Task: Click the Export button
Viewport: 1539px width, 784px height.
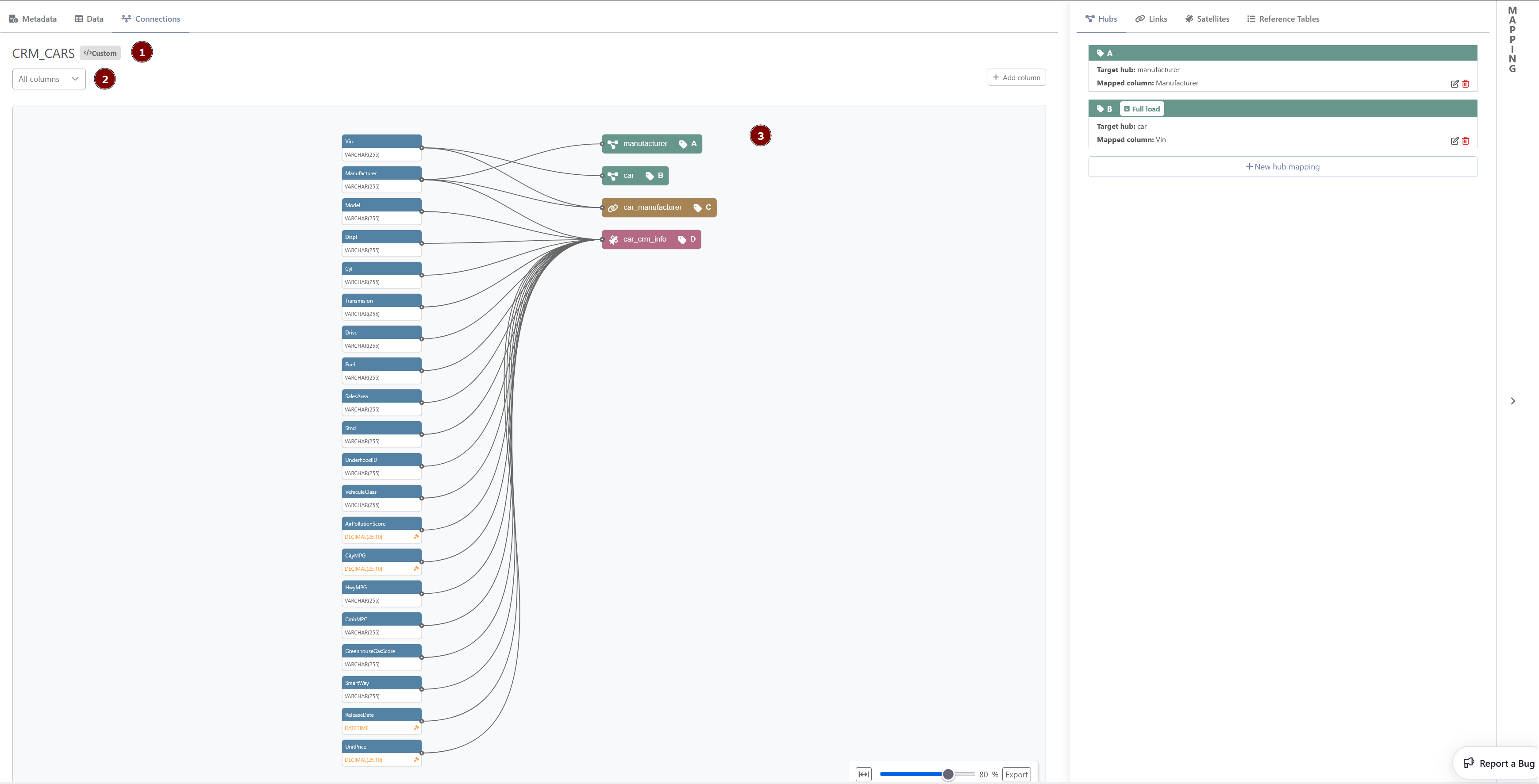Action: tap(1016, 774)
